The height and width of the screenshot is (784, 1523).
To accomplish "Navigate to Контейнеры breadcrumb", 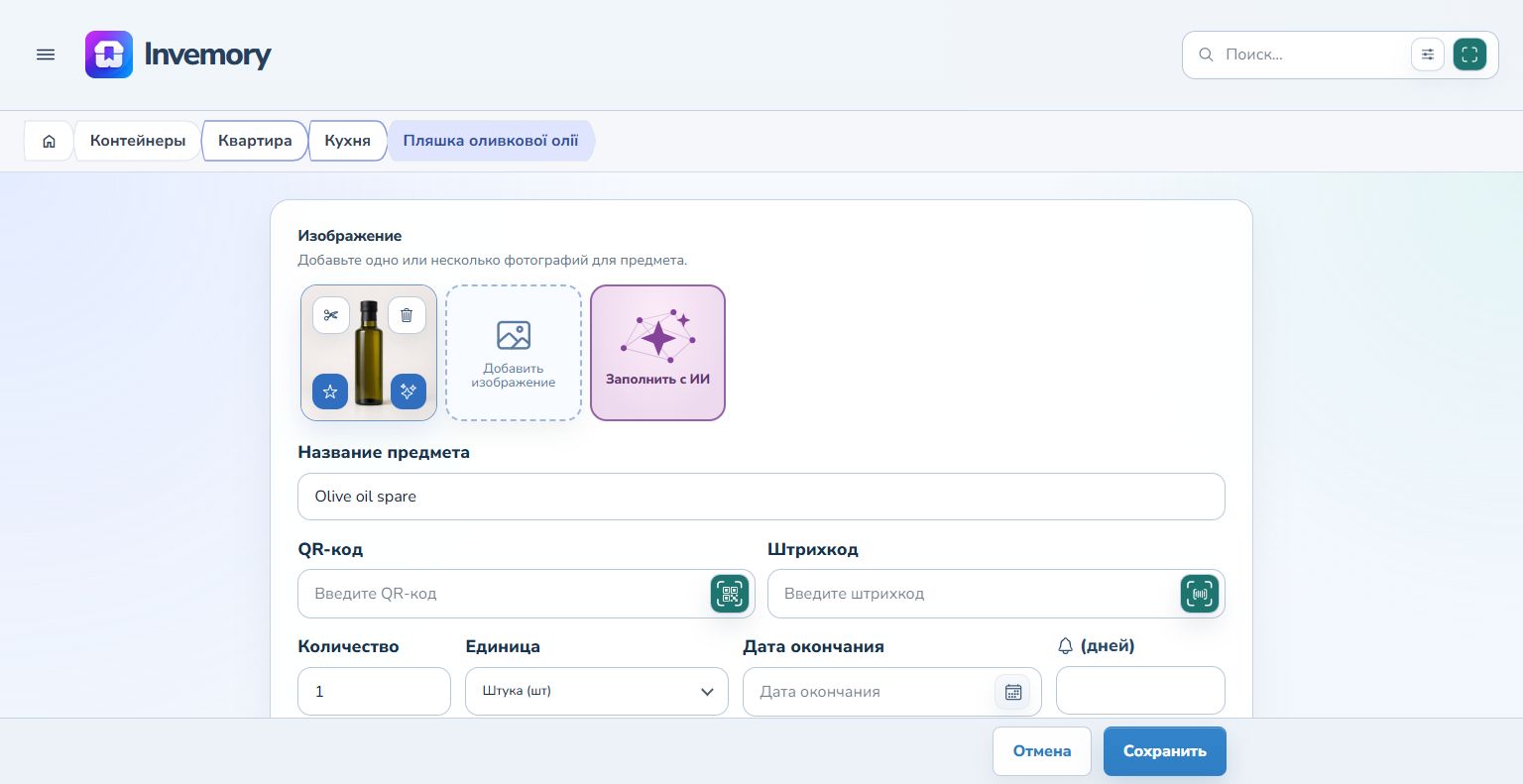I will [138, 141].
